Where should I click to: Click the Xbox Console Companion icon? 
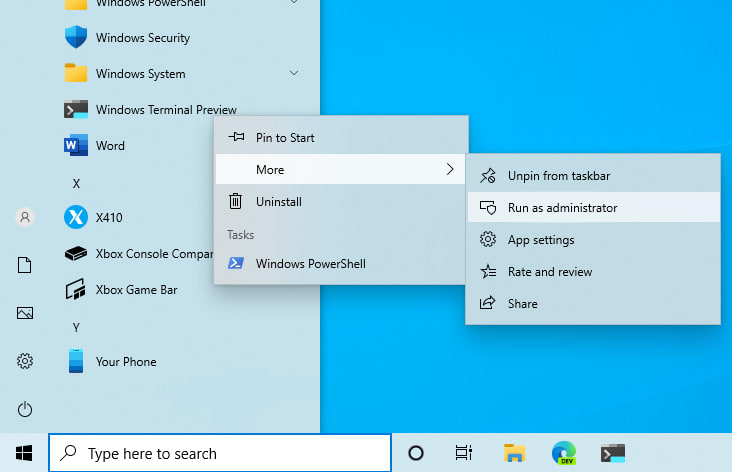(x=76, y=254)
